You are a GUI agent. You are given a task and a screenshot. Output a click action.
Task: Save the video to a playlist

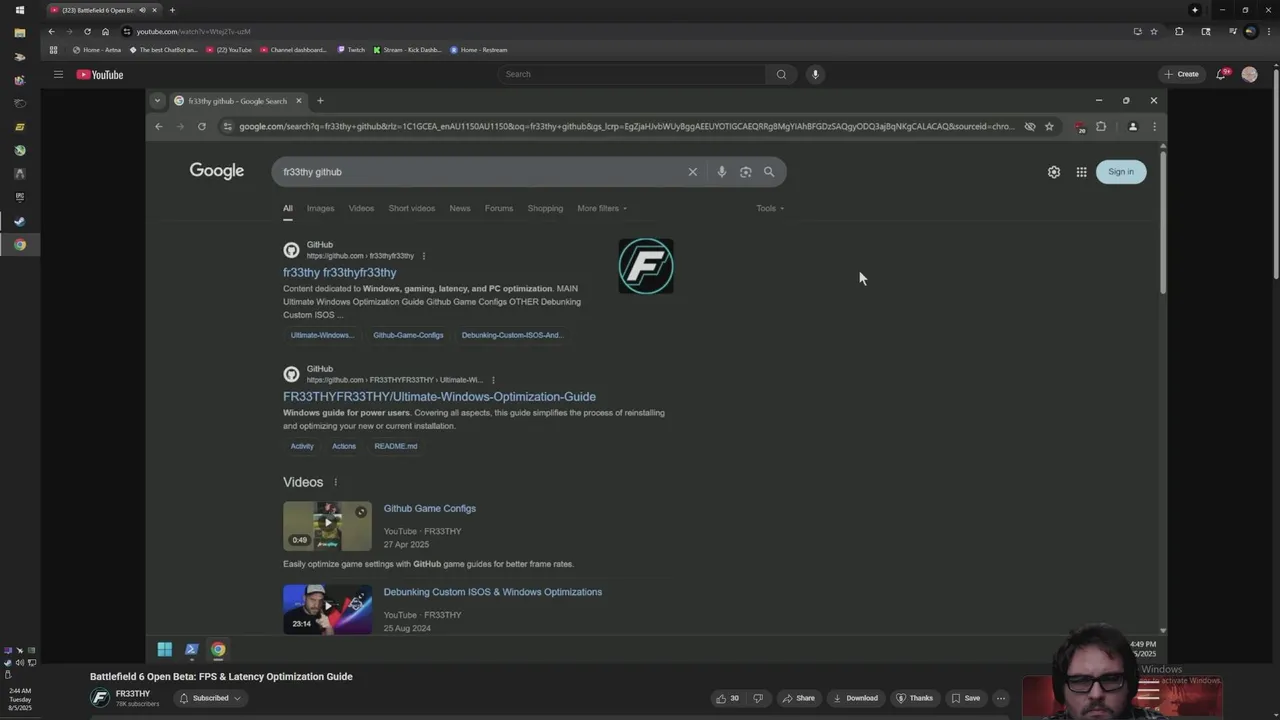(965, 698)
